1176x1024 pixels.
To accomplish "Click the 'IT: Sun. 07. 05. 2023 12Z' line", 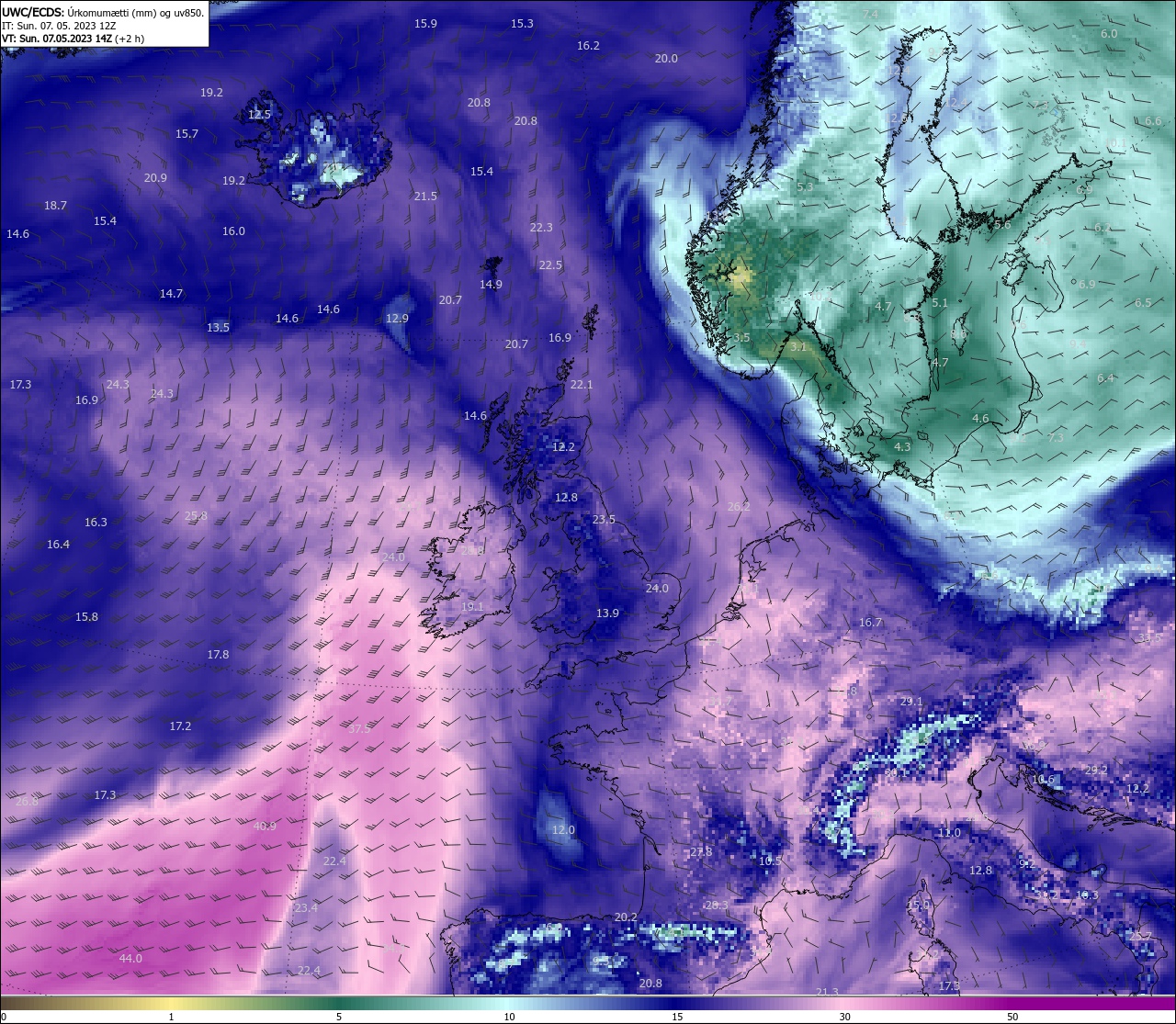I will 59,26.
